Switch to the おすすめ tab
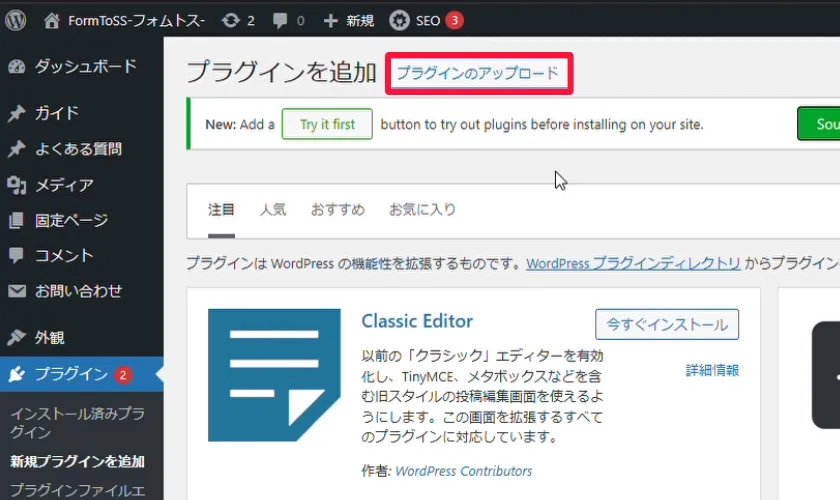The width and height of the screenshot is (840, 500). [337, 210]
